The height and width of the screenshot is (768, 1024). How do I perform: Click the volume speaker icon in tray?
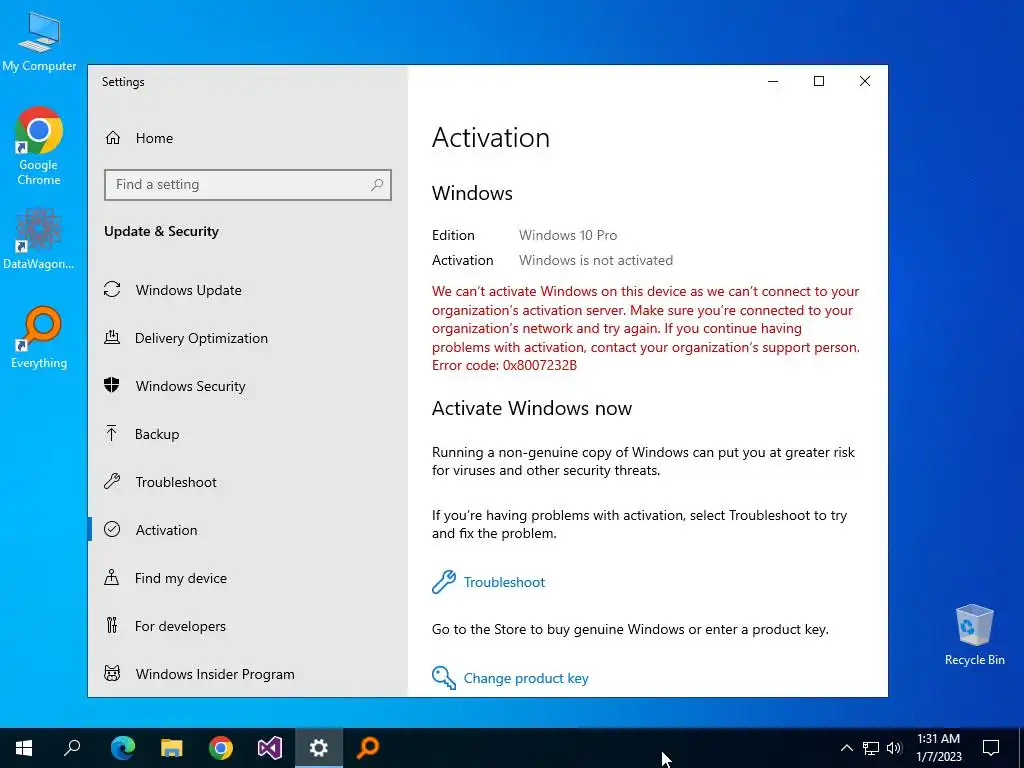pos(895,748)
